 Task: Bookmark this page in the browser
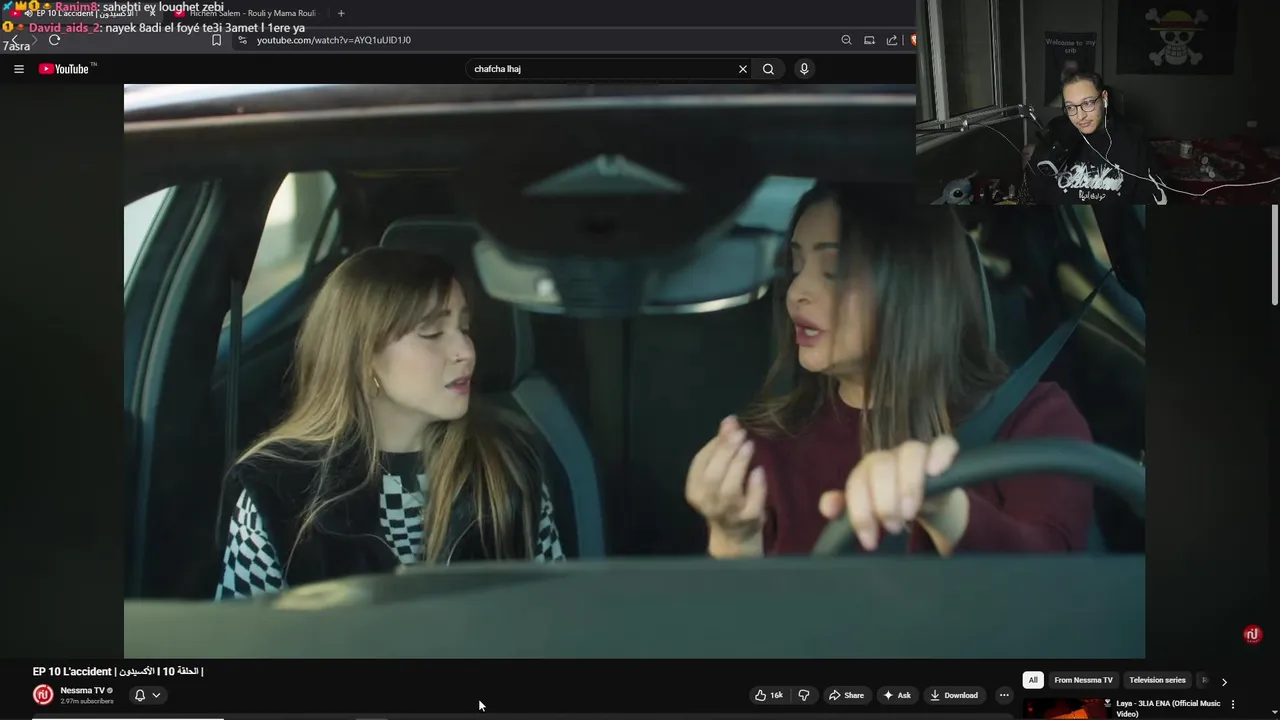pos(216,40)
